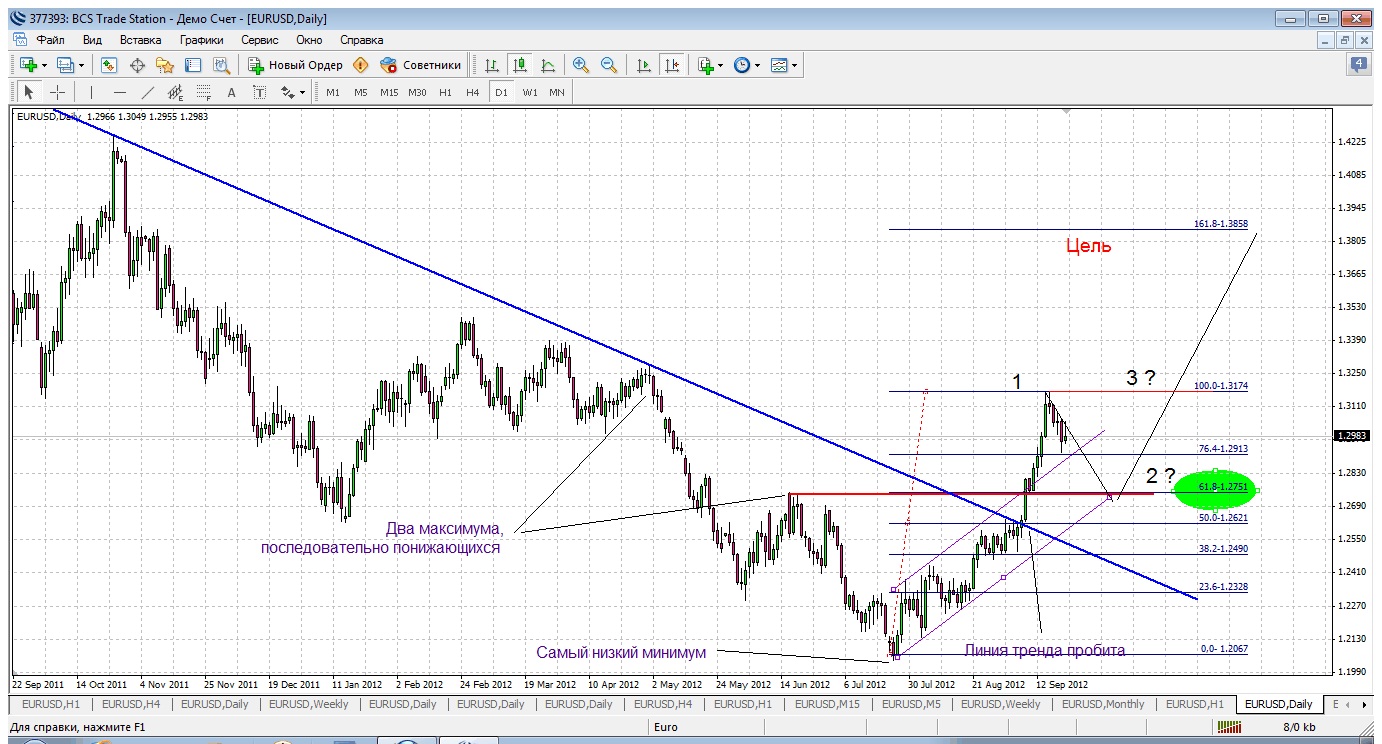Image resolution: width=1382 pixels, height=744 pixels.
Task: Expand indicators dropdown arrow
Action: click(721, 65)
